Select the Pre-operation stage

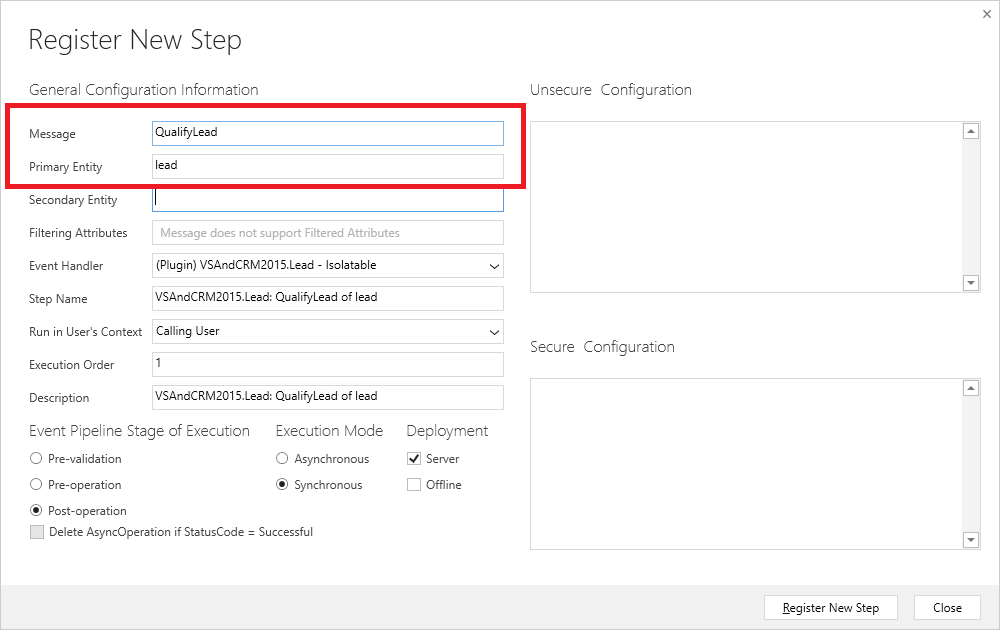tap(35, 484)
